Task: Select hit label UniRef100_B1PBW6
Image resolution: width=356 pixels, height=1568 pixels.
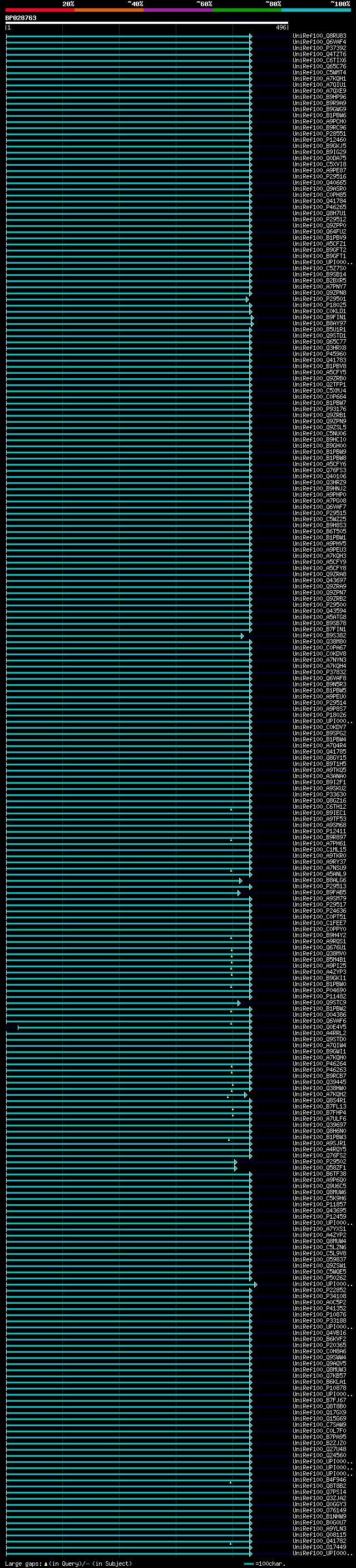Action: [319, 115]
